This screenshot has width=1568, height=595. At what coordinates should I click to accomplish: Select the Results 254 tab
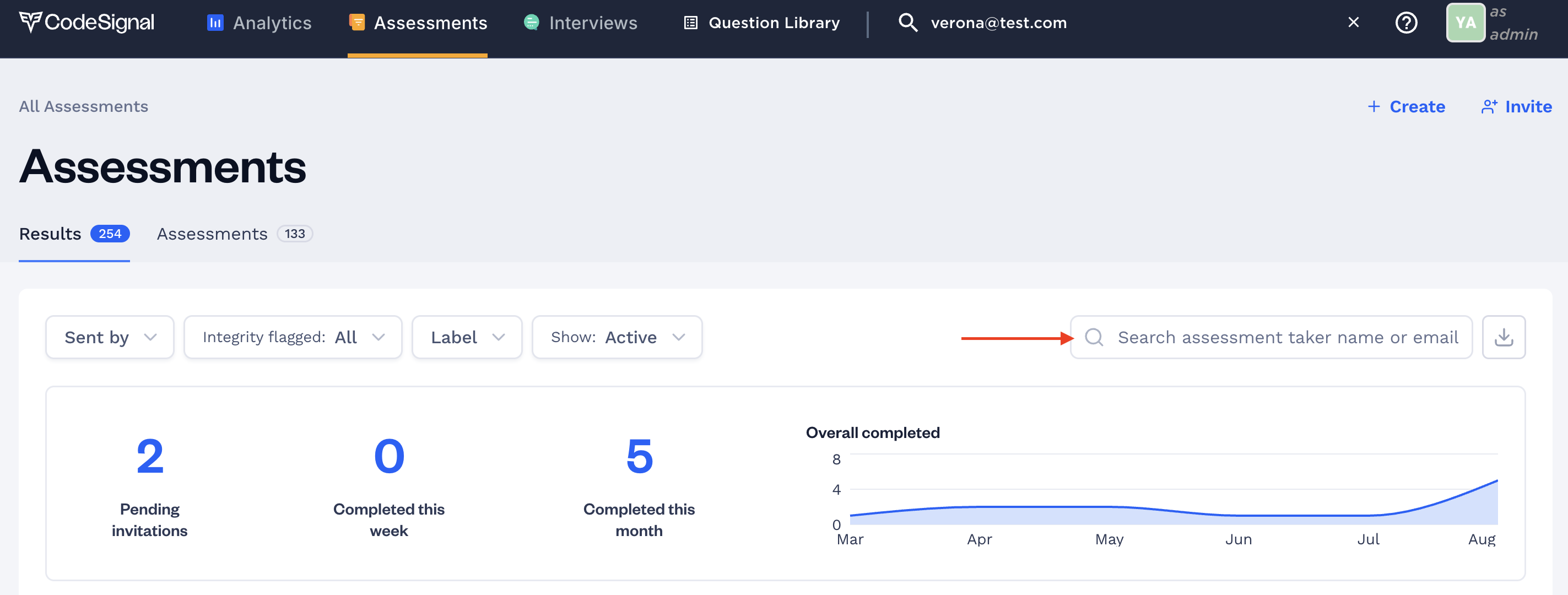74,234
